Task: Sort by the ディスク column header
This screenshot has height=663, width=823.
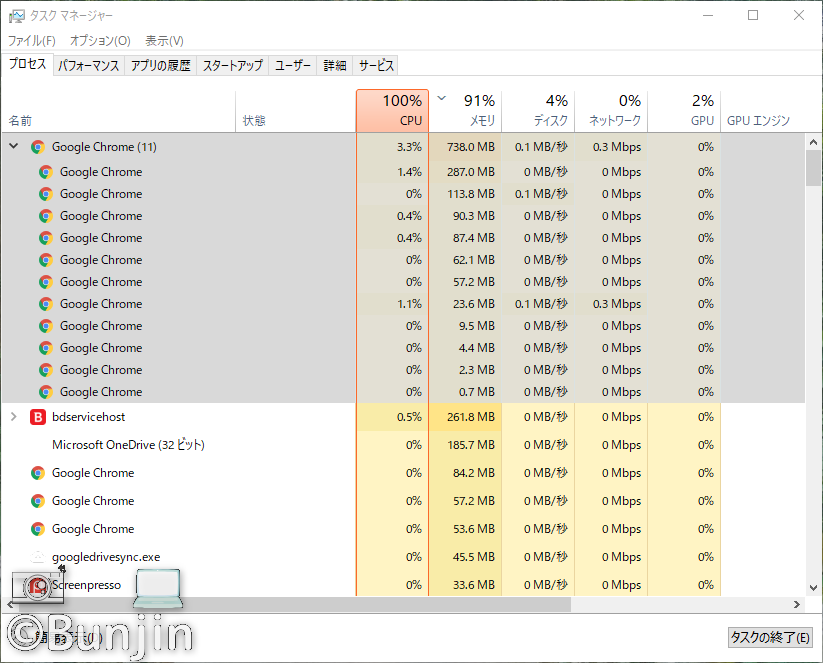Action: click(x=539, y=111)
